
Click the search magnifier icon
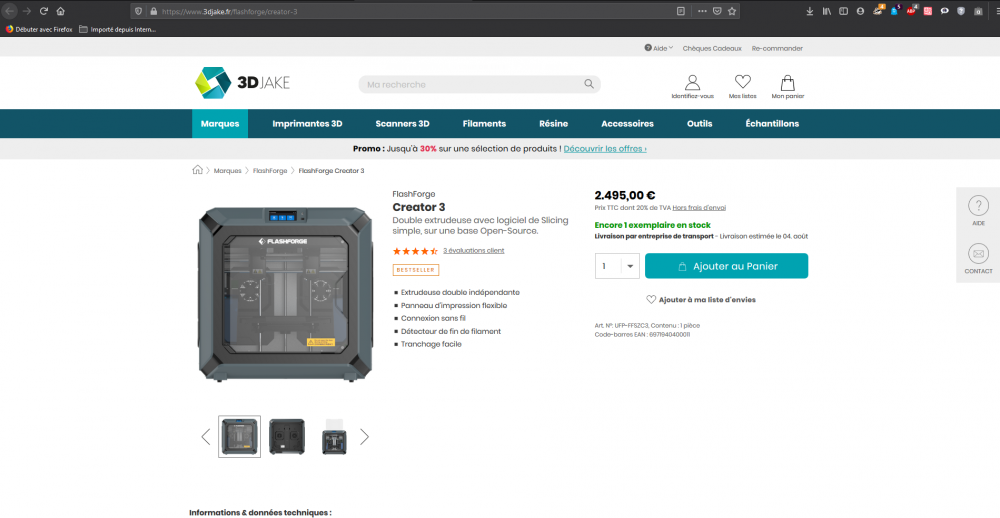589,84
